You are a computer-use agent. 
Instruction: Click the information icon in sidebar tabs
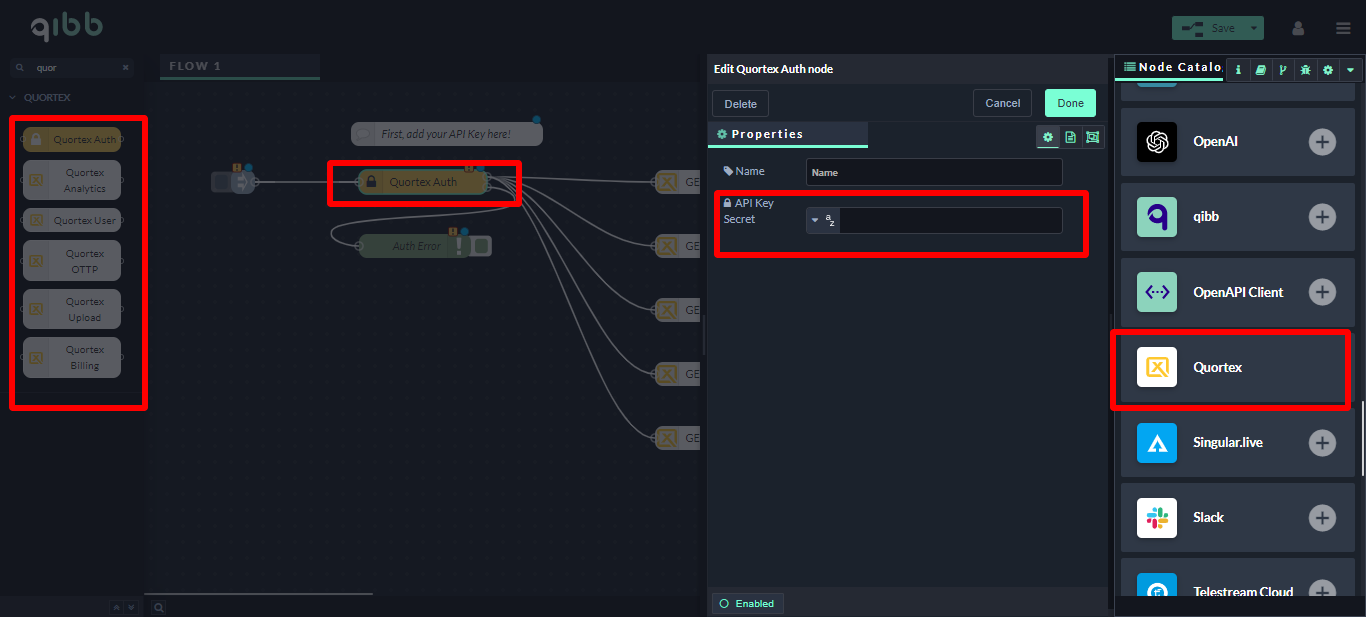[x=1238, y=70]
